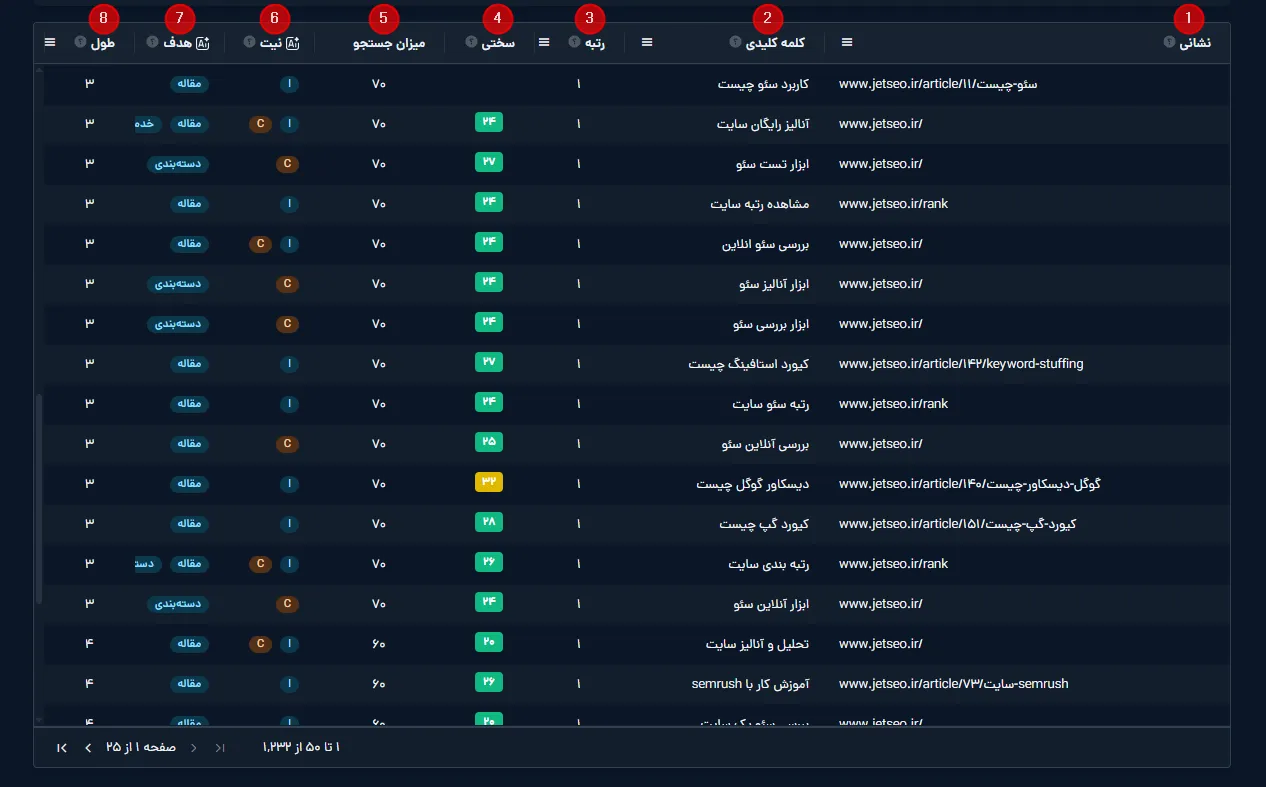The height and width of the screenshot is (787, 1266).
Task: Click the I intent badge for کاربرد سئو چیست
Action: pos(289,84)
